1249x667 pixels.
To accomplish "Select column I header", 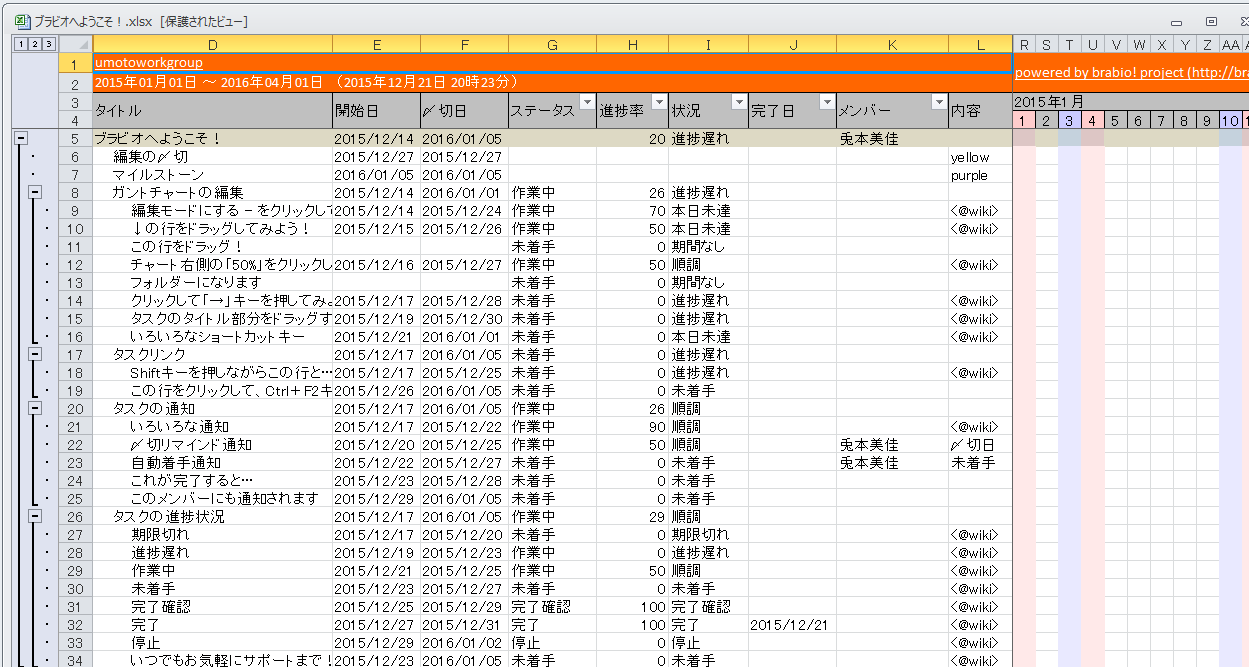I will (709, 44).
